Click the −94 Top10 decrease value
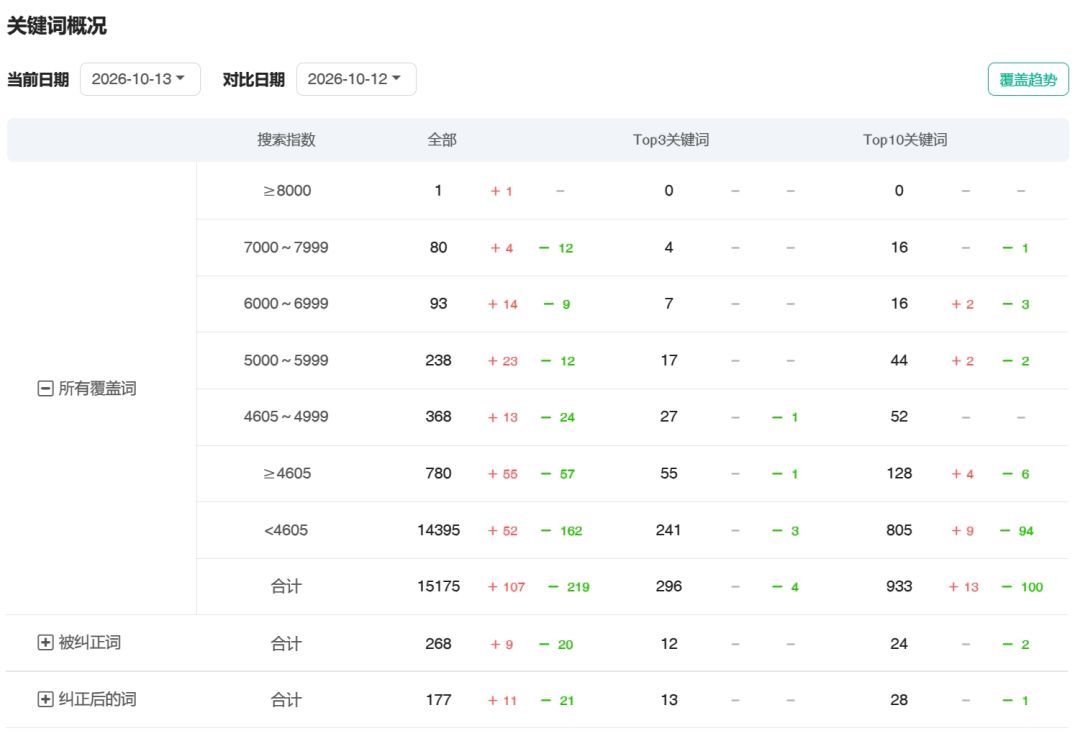This screenshot has width=1080, height=736. 1017,531
